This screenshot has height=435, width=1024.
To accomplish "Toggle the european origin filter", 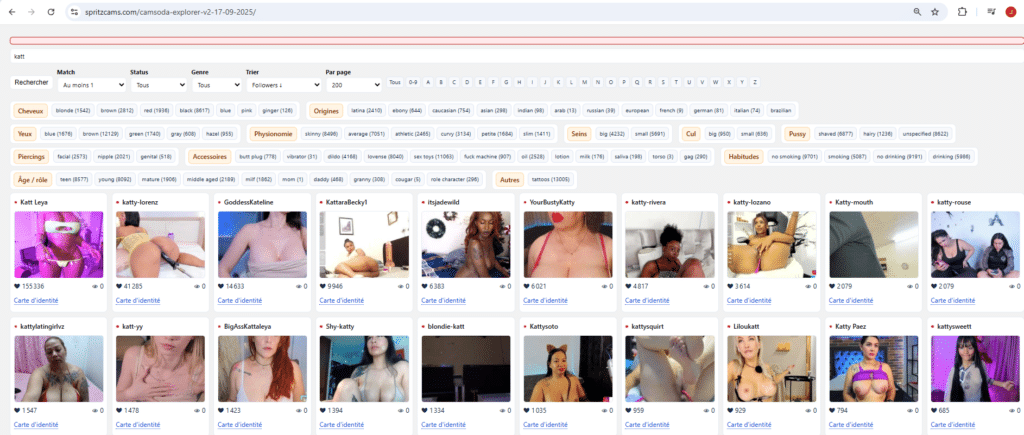I will point(636,111).
